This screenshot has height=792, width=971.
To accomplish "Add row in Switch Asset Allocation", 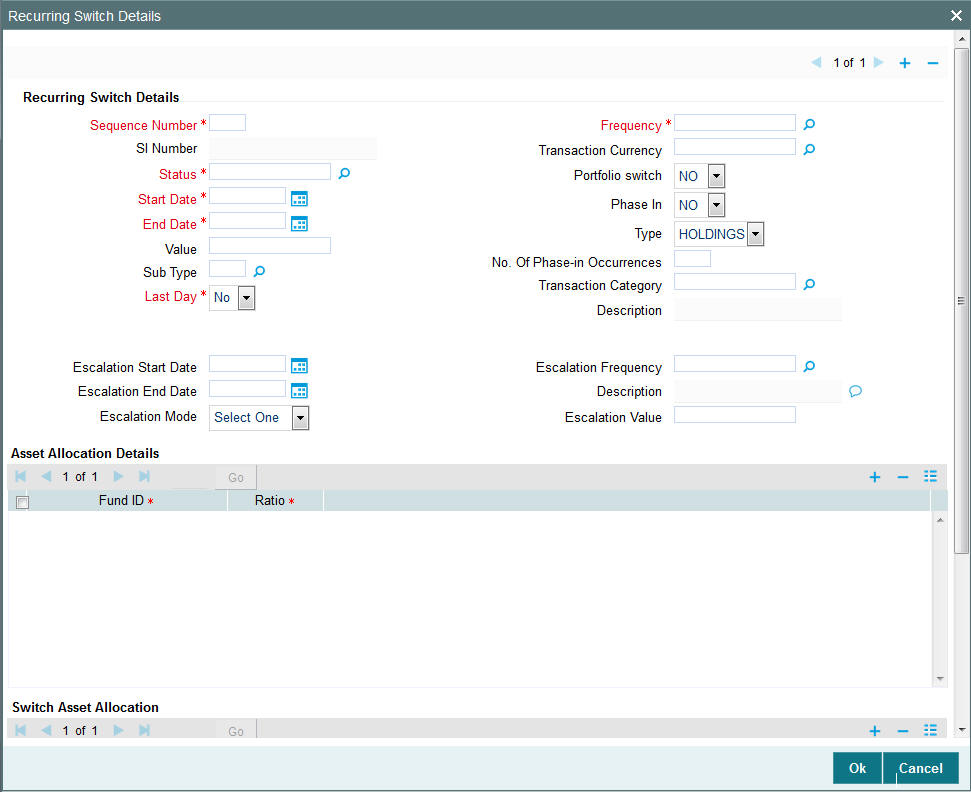I will coord(874,731).
